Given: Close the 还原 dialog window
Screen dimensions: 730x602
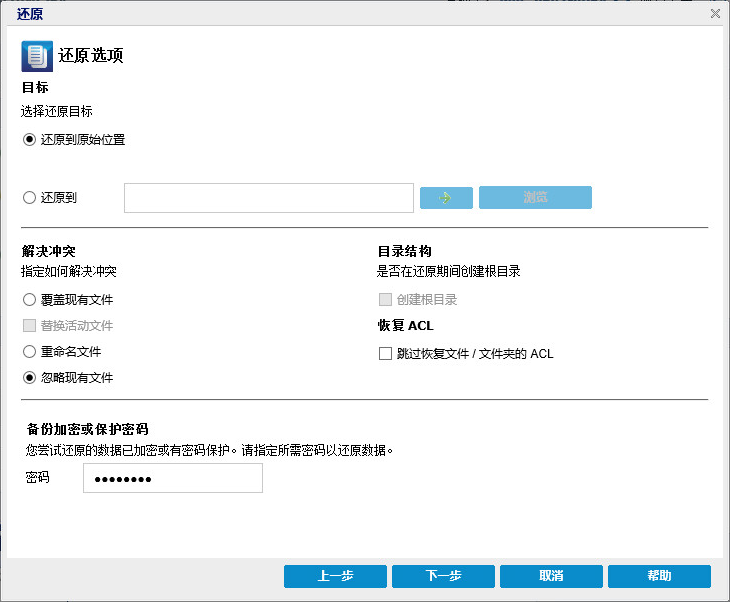Looking at the screenshot, I should pyautogui.click(x=715, y=13).
